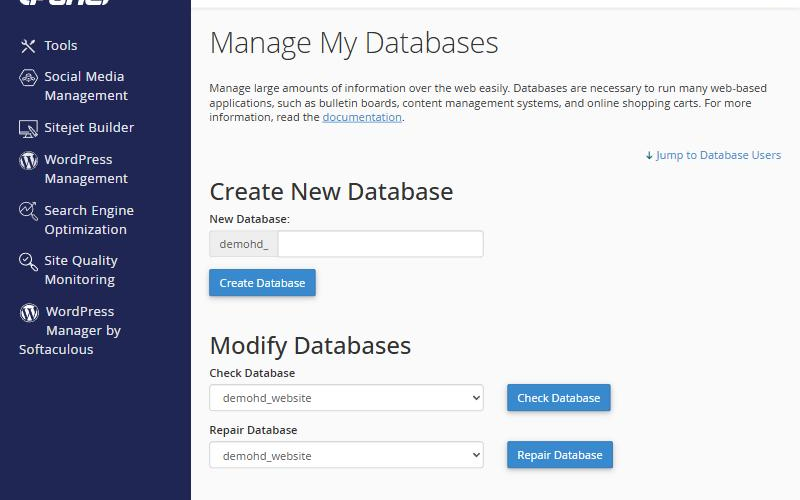The image size is (800, 500).
Task: Open WordPress Management sidebar item
Action: (x=86, y=169)
